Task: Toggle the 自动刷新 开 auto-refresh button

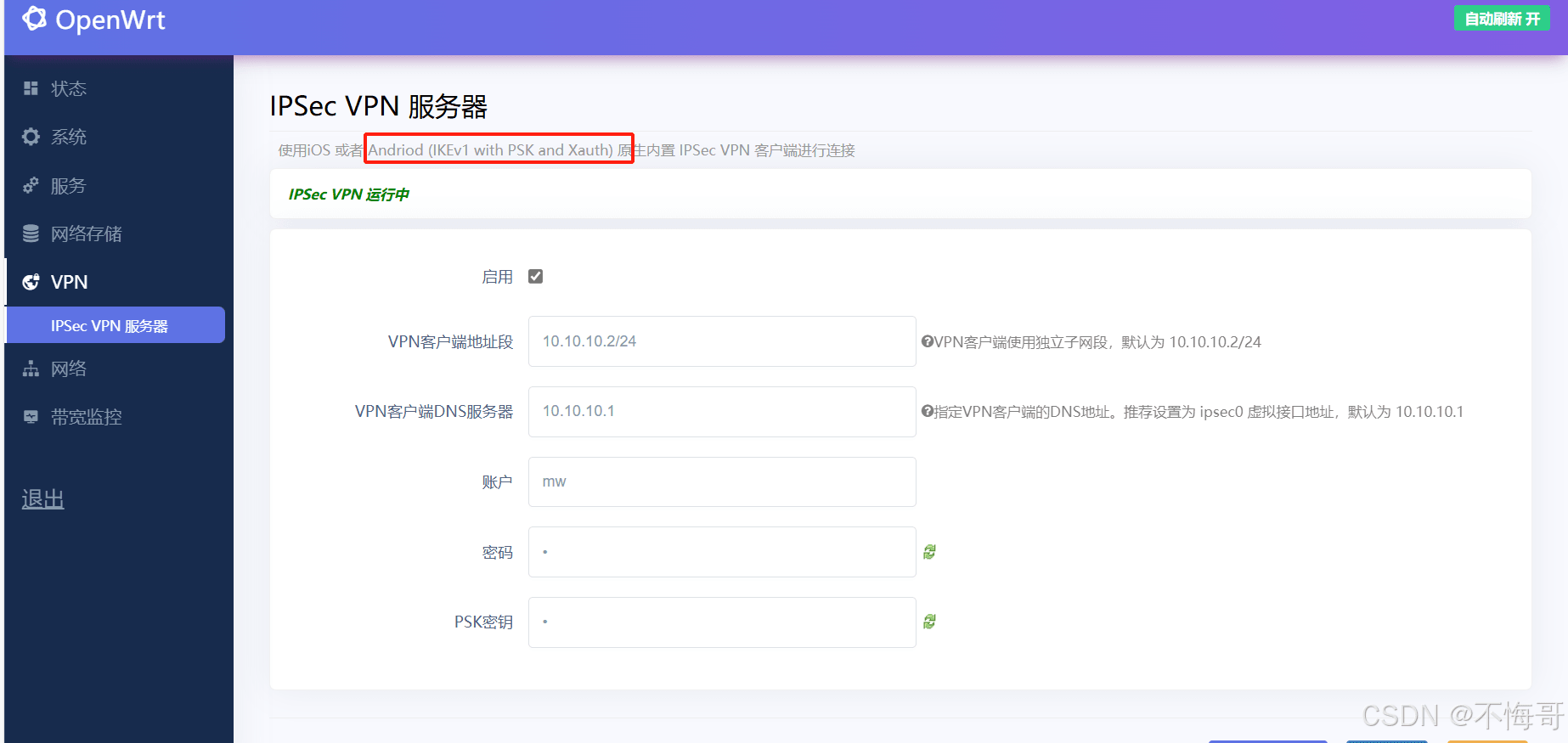Action: pos(1502,19)
